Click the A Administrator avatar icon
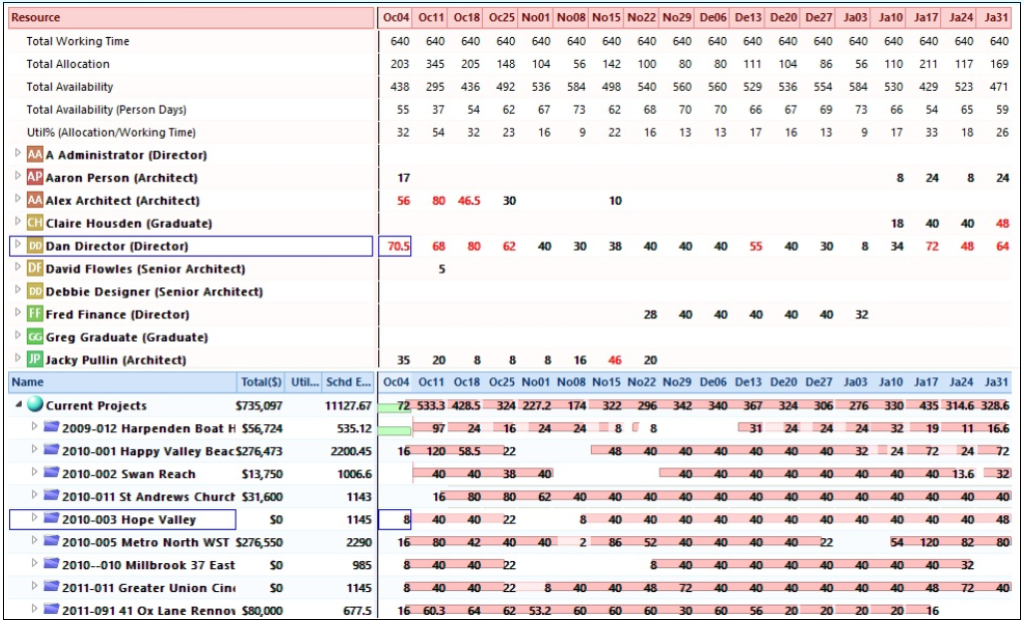This screenshot has height=623, width=1024. (35, 155)
